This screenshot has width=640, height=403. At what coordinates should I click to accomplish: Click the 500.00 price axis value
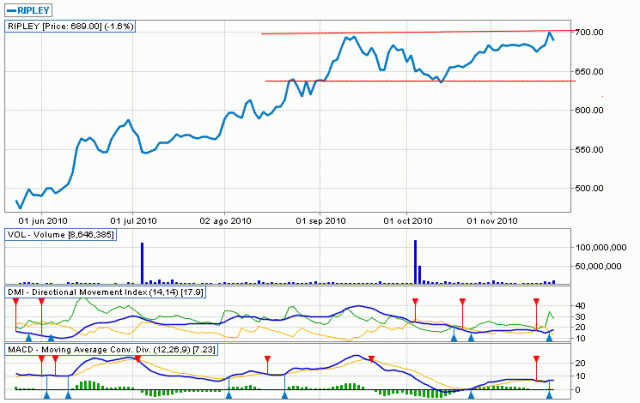coord(589,189)
